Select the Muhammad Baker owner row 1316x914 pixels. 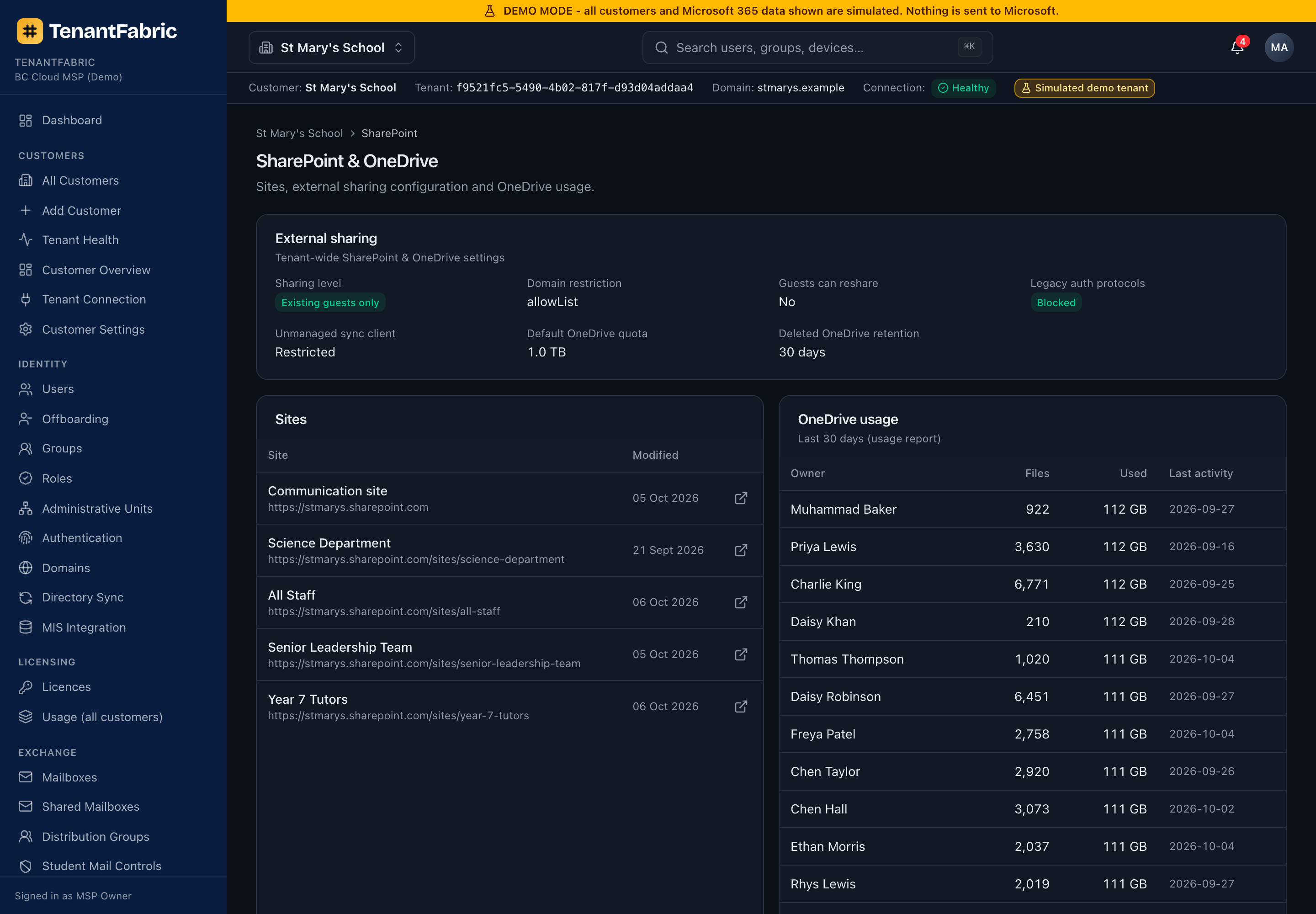1032,509
